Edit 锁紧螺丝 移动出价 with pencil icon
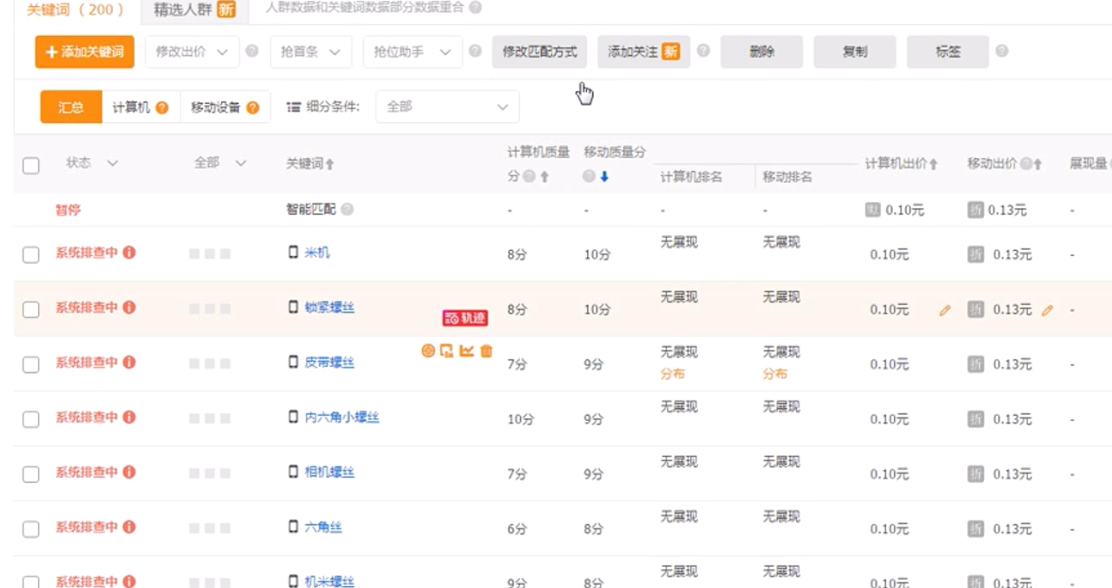This screenshot has width=1112, height=588. click(1047, 311)
